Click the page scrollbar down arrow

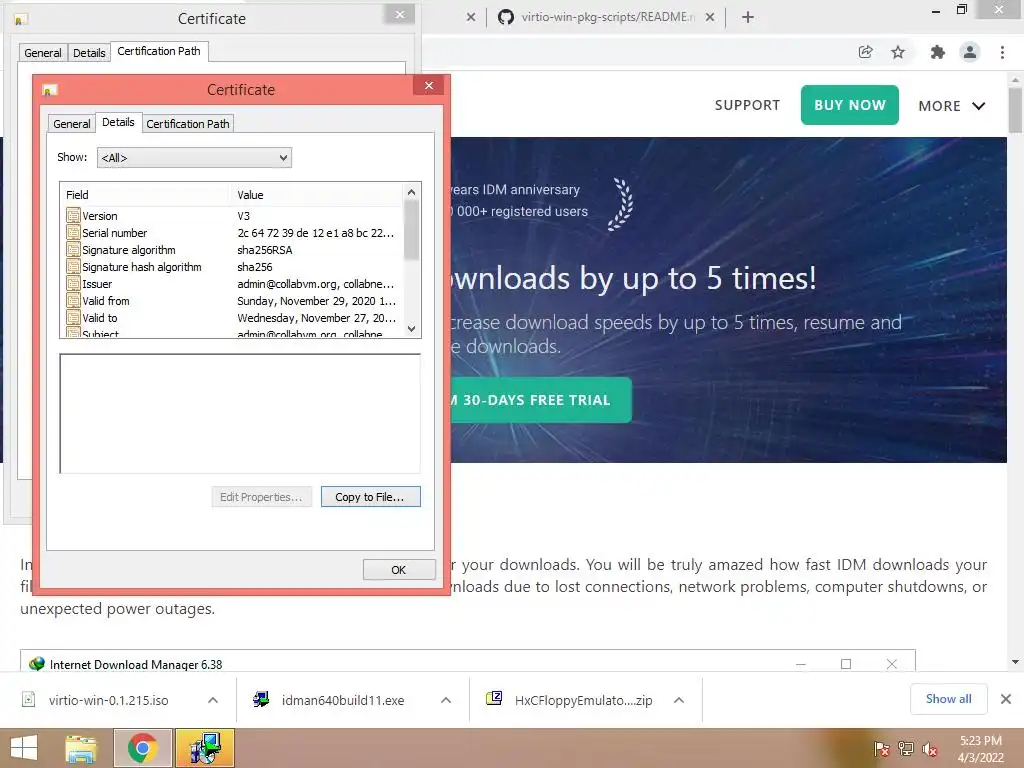pyautogui.click(x=1015, y=662)
